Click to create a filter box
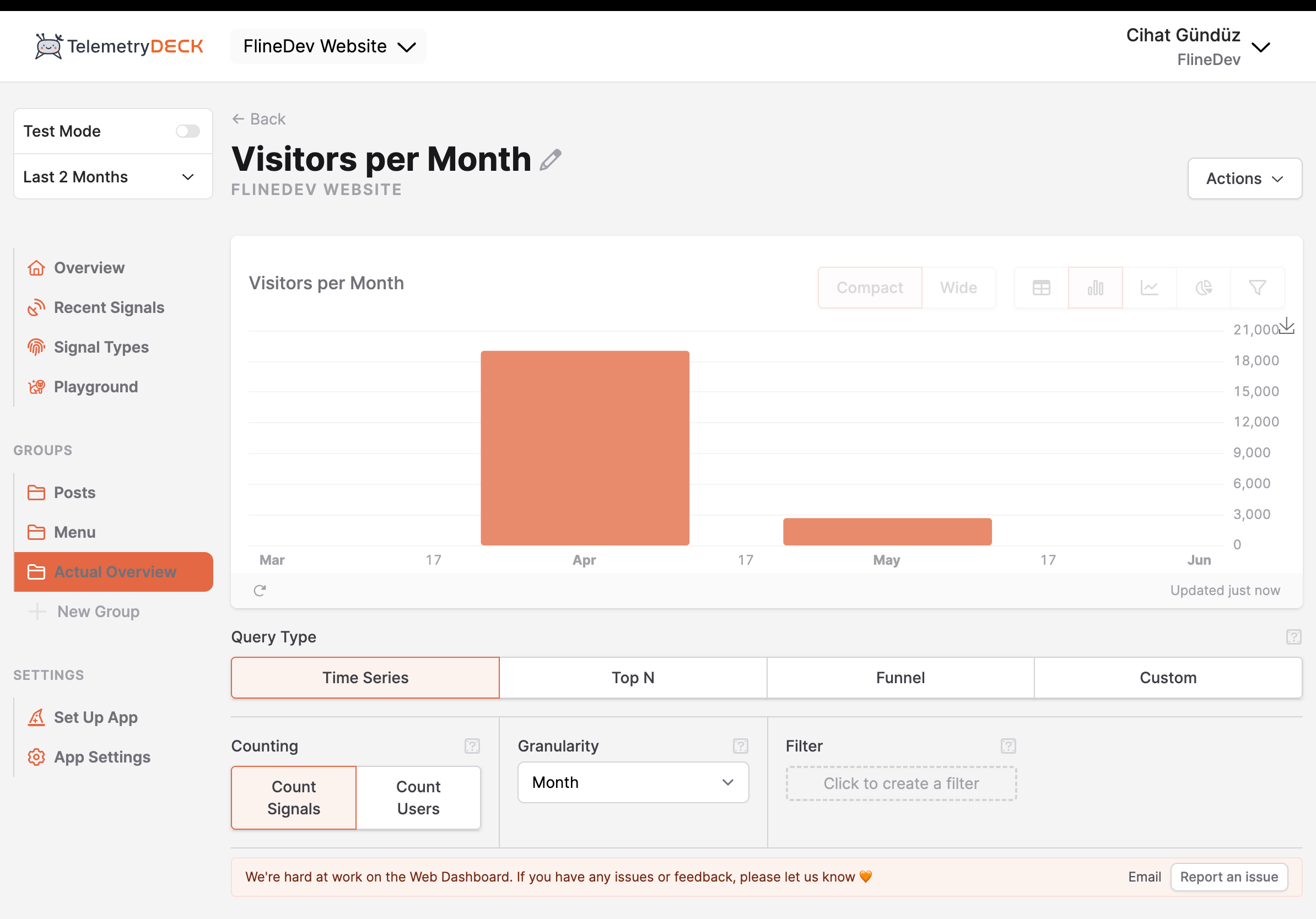 tap(900, 783)
